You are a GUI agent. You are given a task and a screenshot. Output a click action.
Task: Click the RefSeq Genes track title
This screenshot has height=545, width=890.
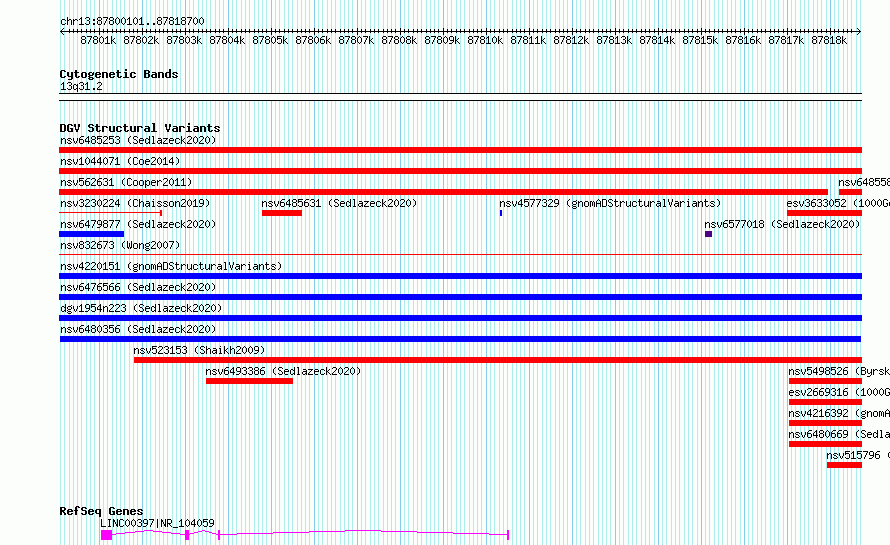pyautogui.click(x=101, y=511)
